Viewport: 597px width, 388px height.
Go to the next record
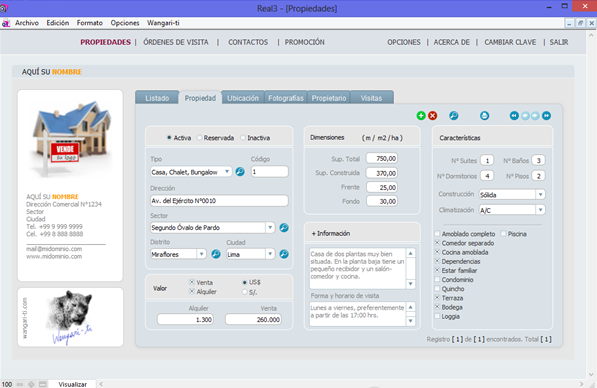point(535,116)
